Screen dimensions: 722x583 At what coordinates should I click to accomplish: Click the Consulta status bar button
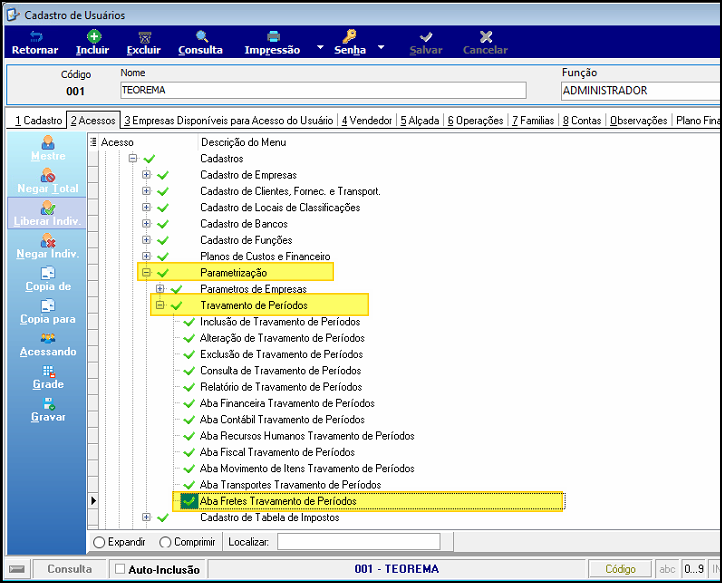tap(70, 569)
